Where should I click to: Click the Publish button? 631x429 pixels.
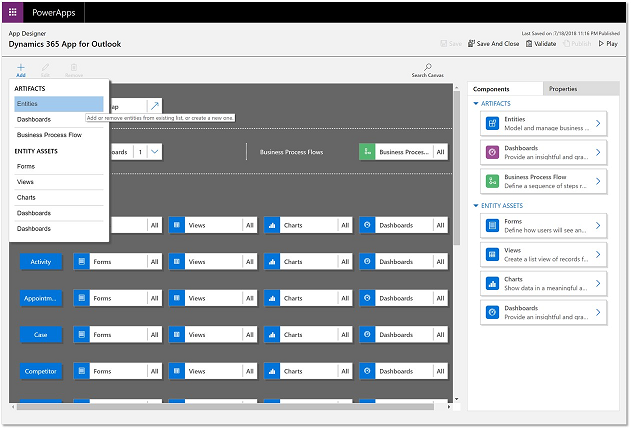click(577, 43)
